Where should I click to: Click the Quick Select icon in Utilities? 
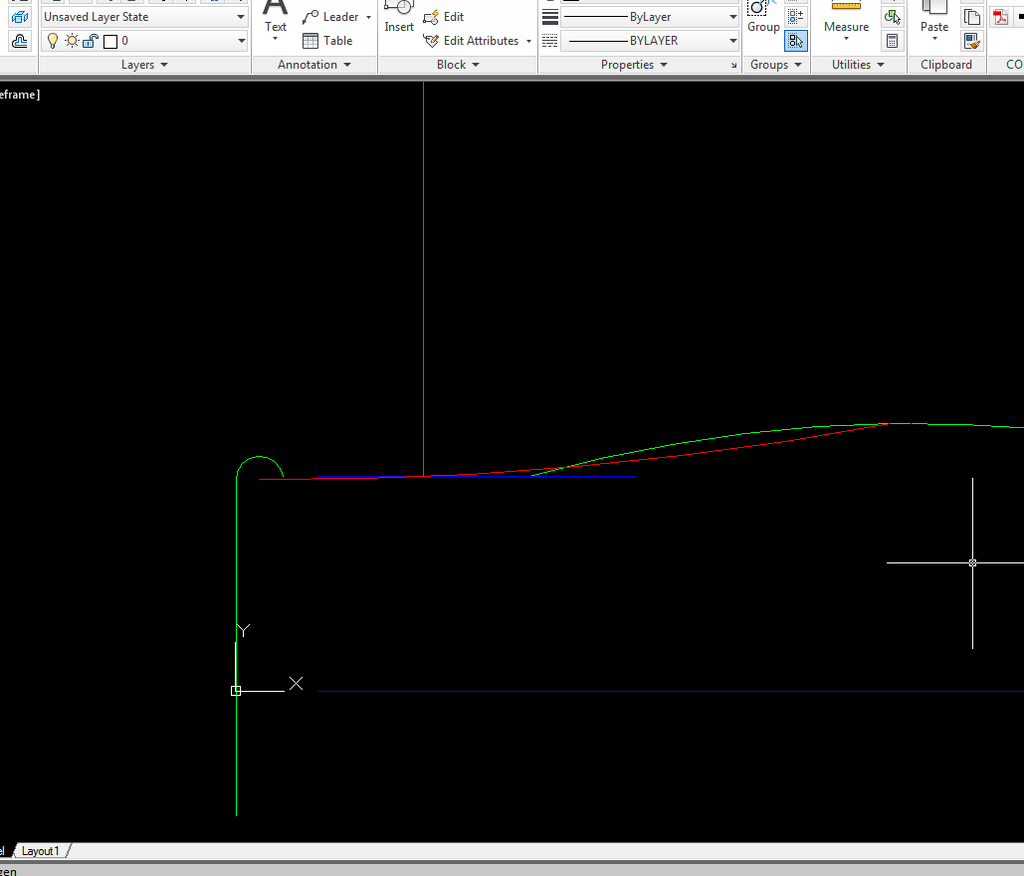point(892,17)
